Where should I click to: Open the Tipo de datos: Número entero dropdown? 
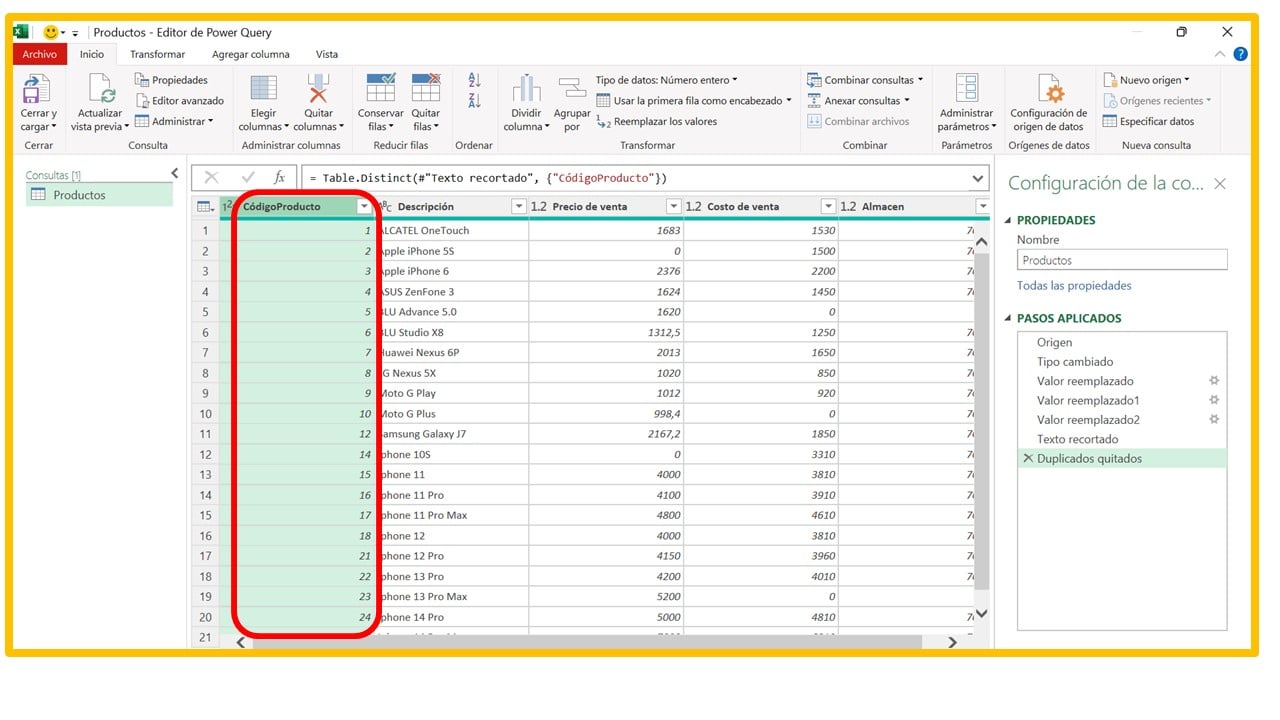[735, 79]
